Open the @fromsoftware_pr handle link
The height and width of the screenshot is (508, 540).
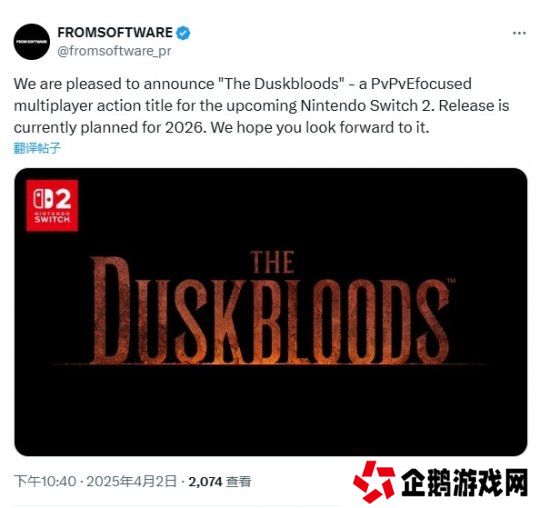coord(114,51)
